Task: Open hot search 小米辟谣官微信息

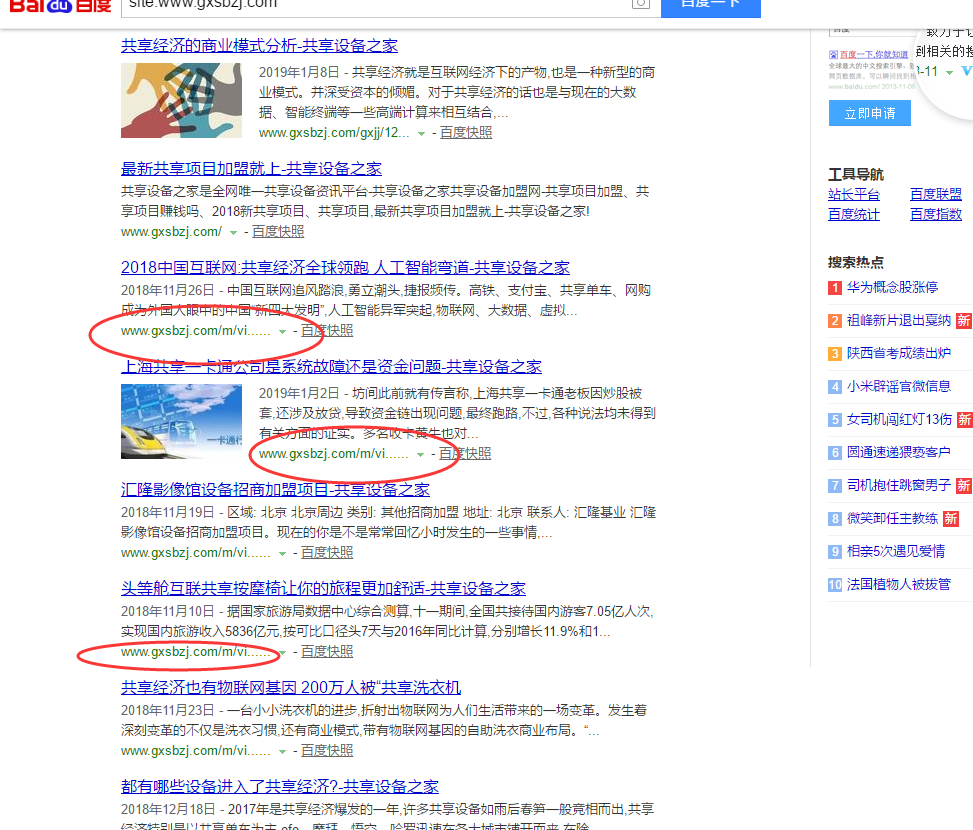Action: 899,386
